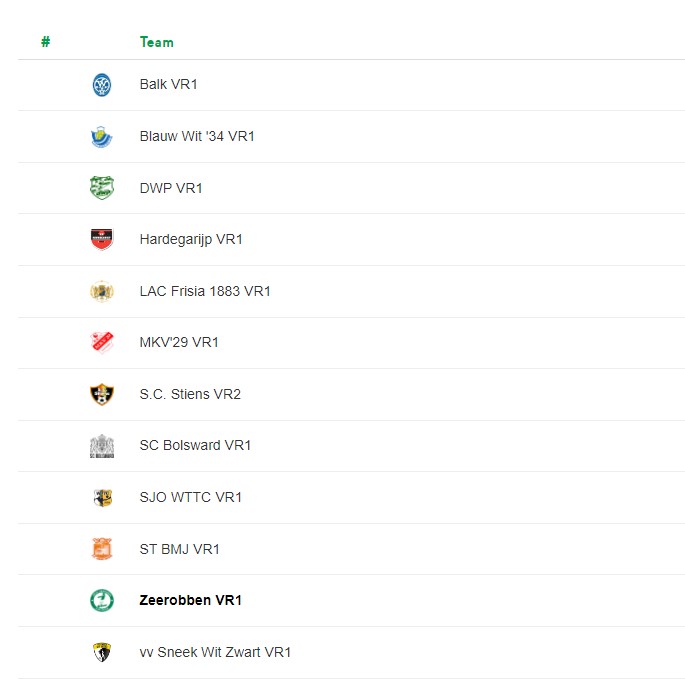
Task: Select ST BMJ VR1 team name
Action: [x=179, y=549]
